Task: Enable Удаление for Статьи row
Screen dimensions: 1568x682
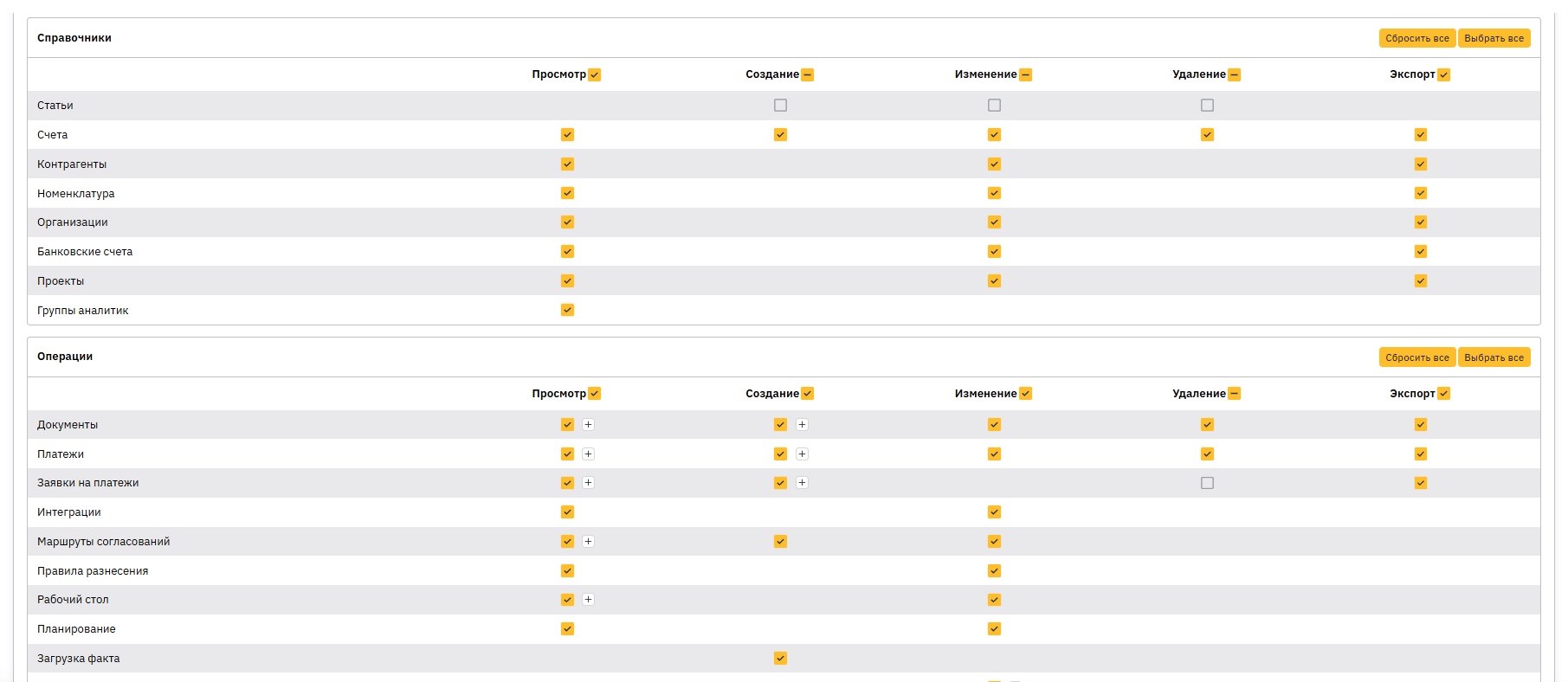Action: tap(1207, 106)
